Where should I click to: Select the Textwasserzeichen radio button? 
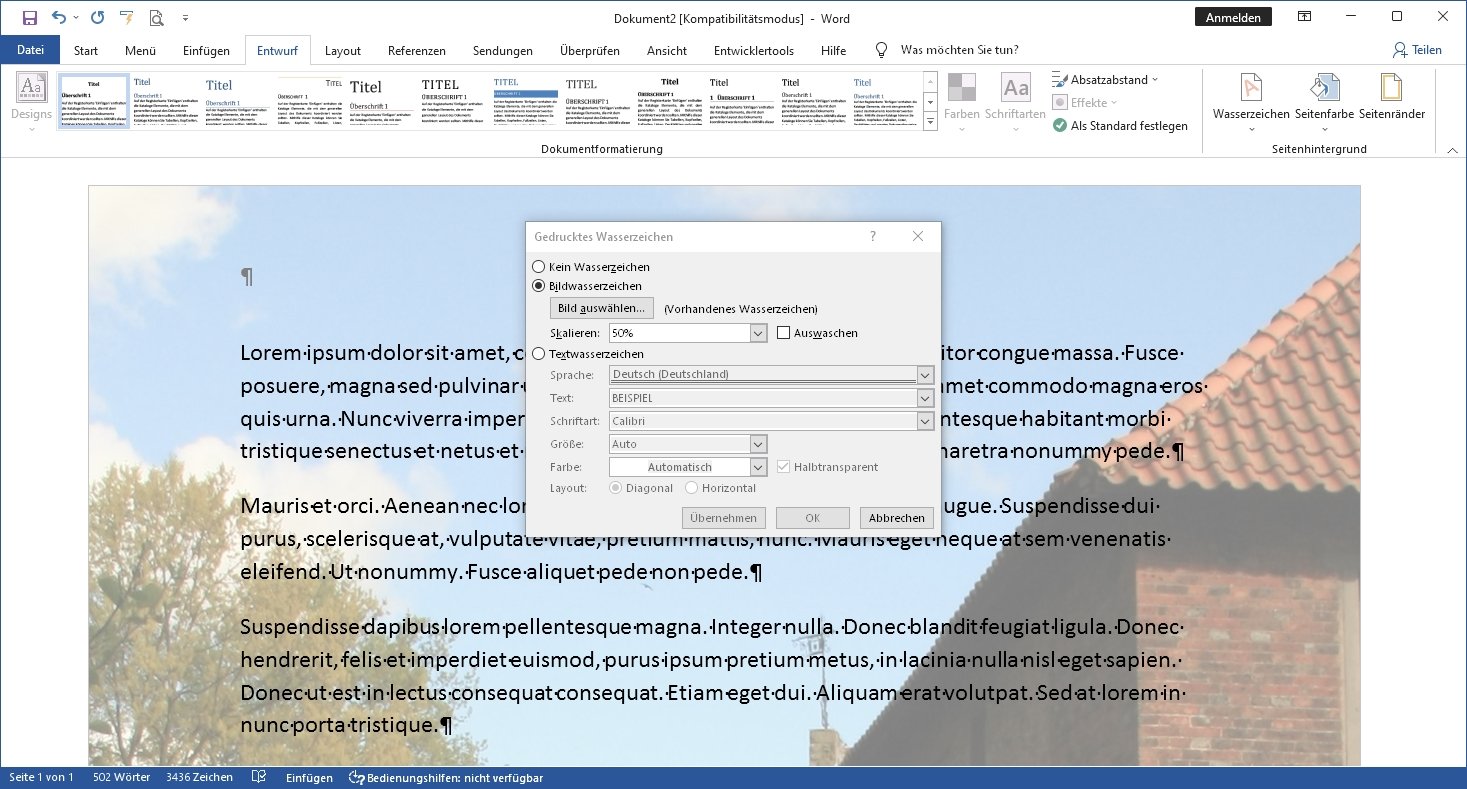[540, 354]
